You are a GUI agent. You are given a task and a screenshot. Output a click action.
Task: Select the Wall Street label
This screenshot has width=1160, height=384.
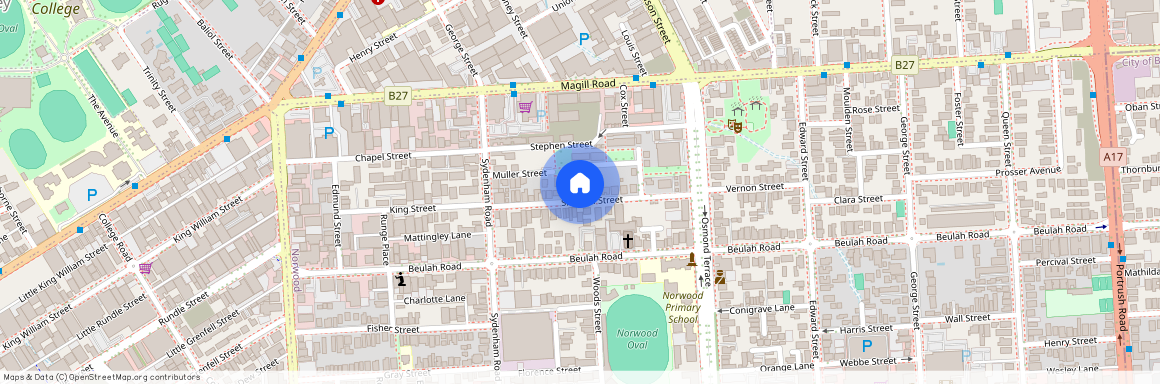968,318
